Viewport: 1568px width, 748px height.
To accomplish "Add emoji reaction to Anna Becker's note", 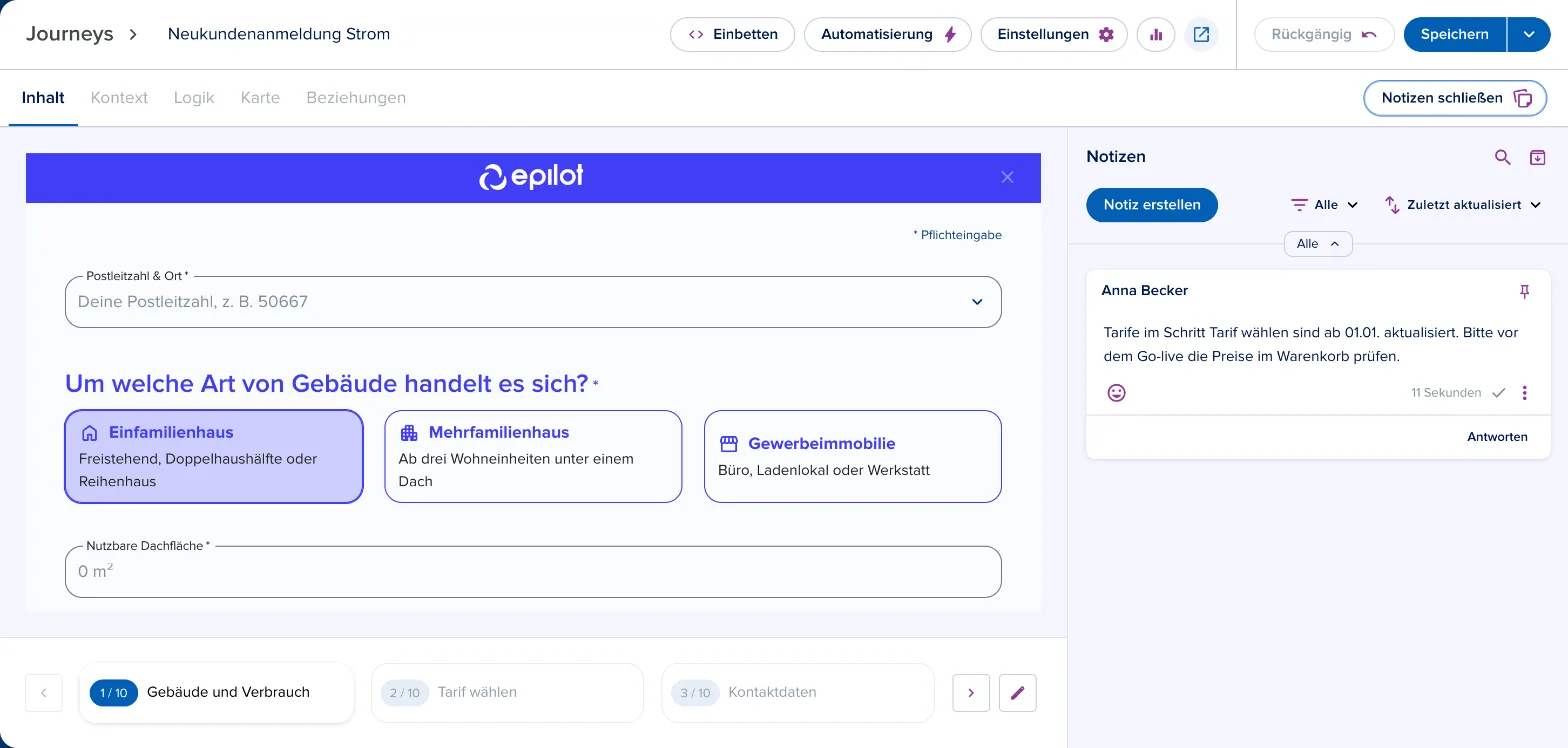I will (x=1117, y=393).
